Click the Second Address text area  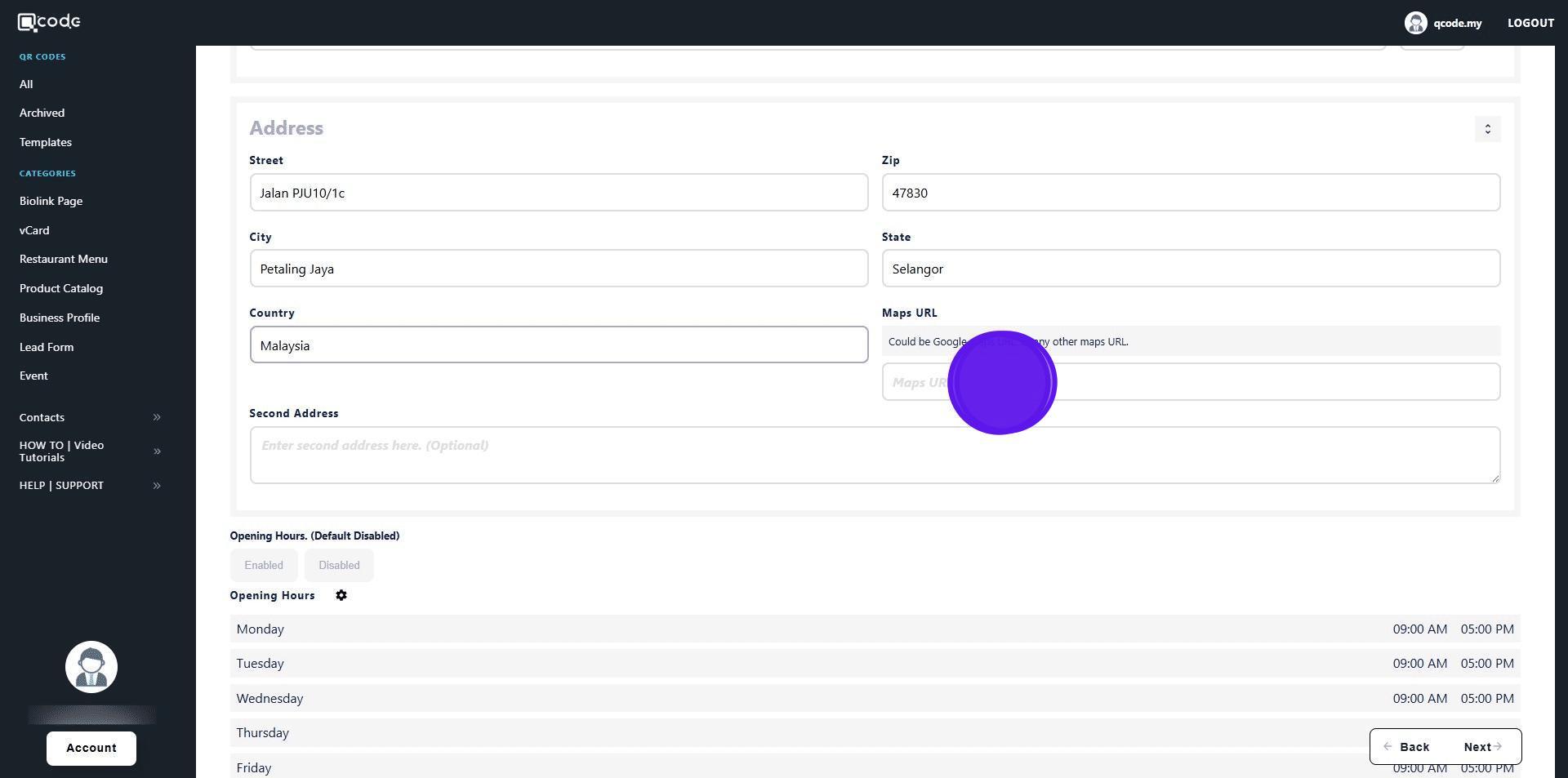pos(874,455)
